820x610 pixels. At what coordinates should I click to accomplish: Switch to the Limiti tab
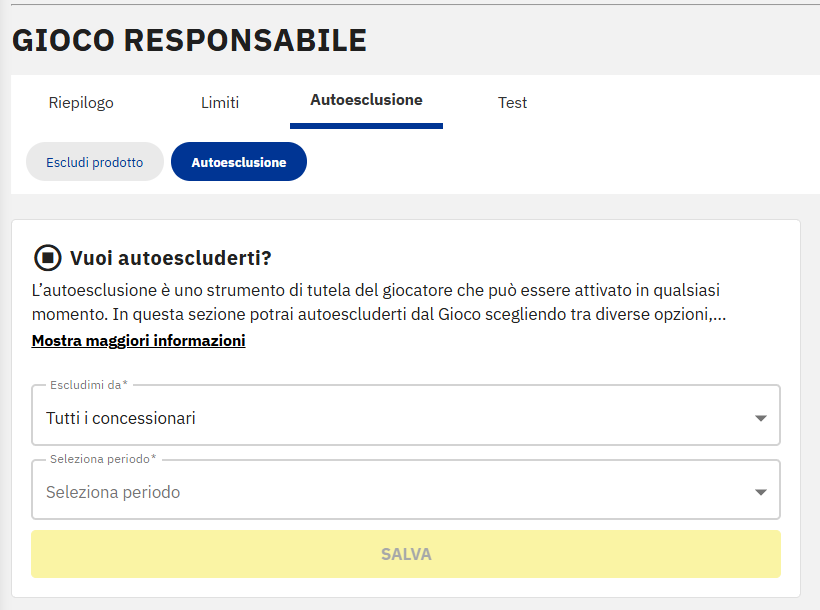220,102
